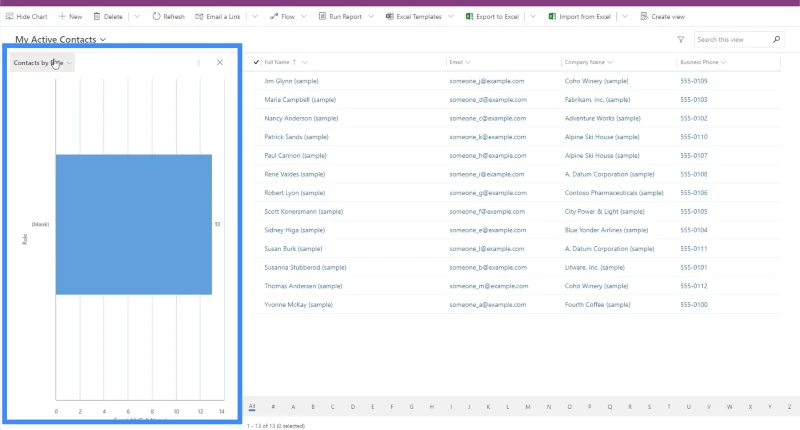Select phone number 555-0109
Viewport: 800px width, 430px height.
pyautogui.click(x=693, y=81)
